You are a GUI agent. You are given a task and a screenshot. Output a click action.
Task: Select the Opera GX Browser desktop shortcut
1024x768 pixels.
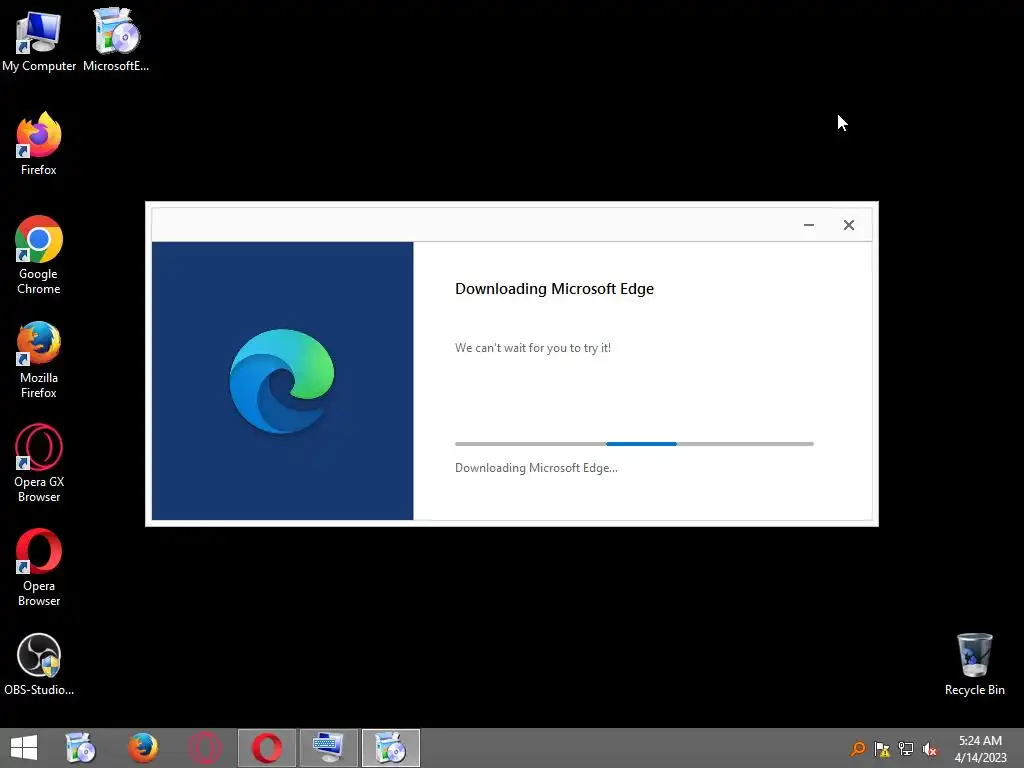[x=39, y=463]
